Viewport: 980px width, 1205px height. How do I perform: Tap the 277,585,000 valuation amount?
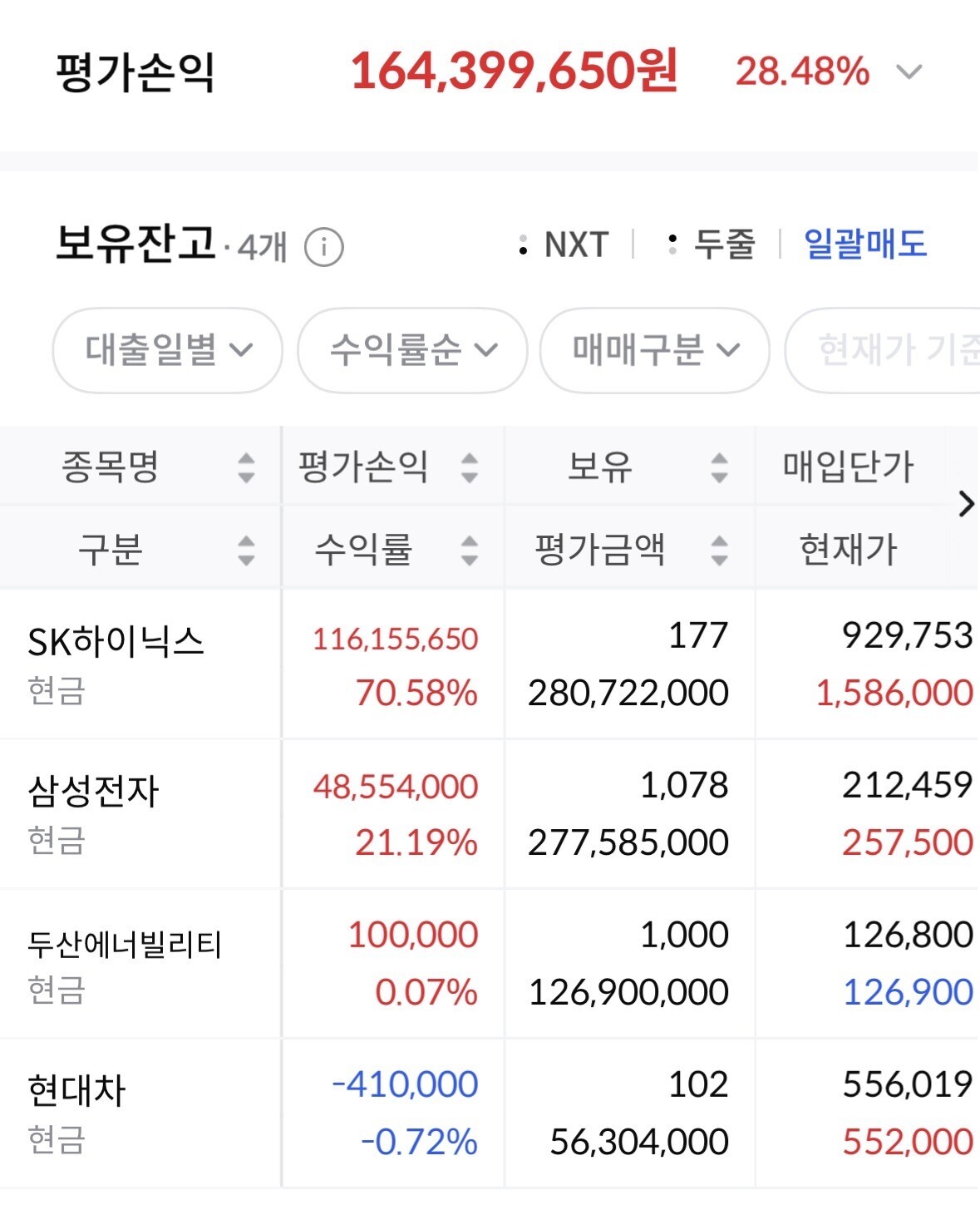[x=628, y=842]
